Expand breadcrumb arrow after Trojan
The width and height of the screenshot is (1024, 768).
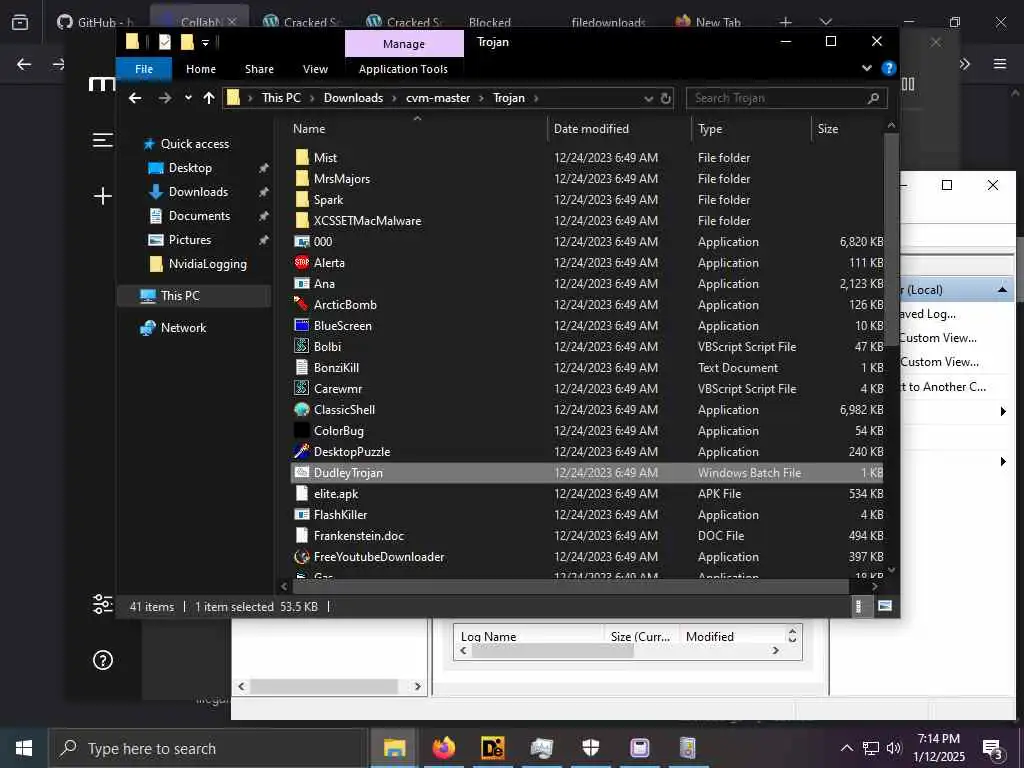(x=536, y=98)
